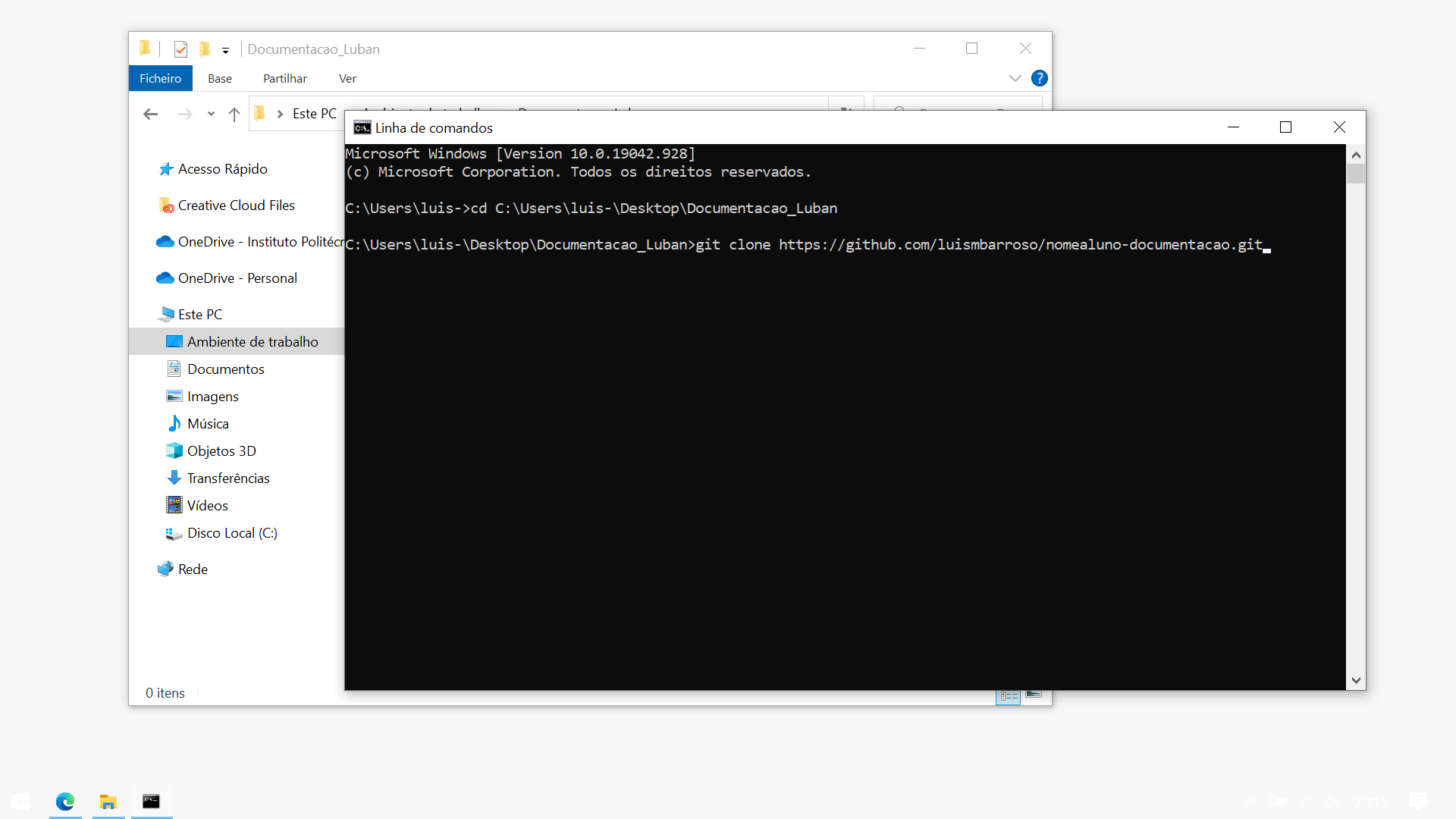Switch Explorer to details view
This screenshot has width=1456, height=819.
point(1008,695)
